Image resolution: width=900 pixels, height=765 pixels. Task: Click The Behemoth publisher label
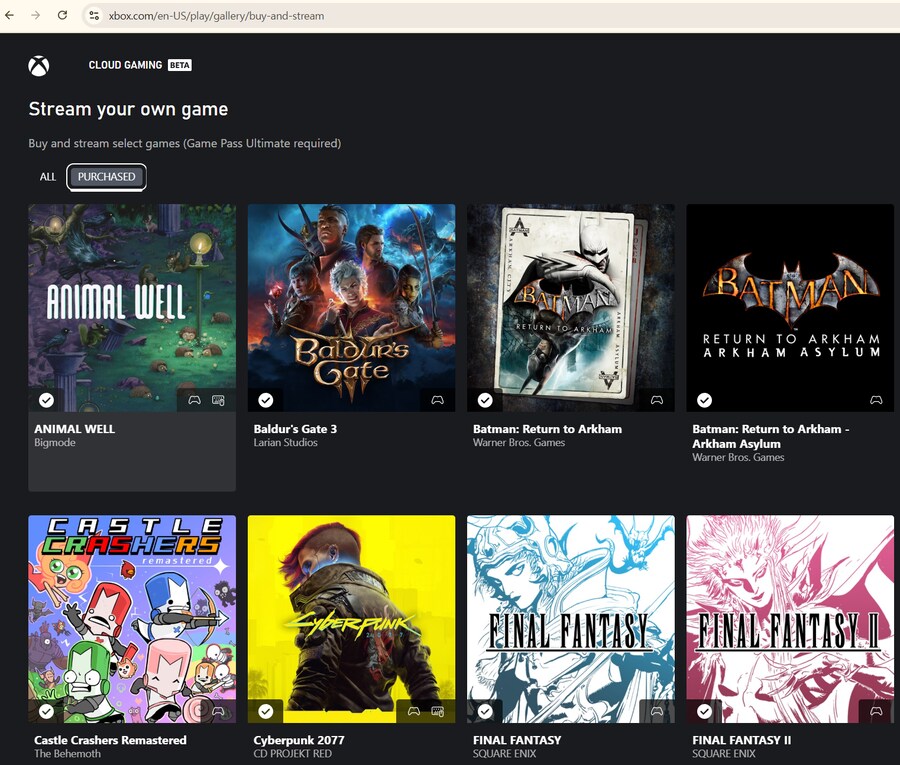(67, 754)
